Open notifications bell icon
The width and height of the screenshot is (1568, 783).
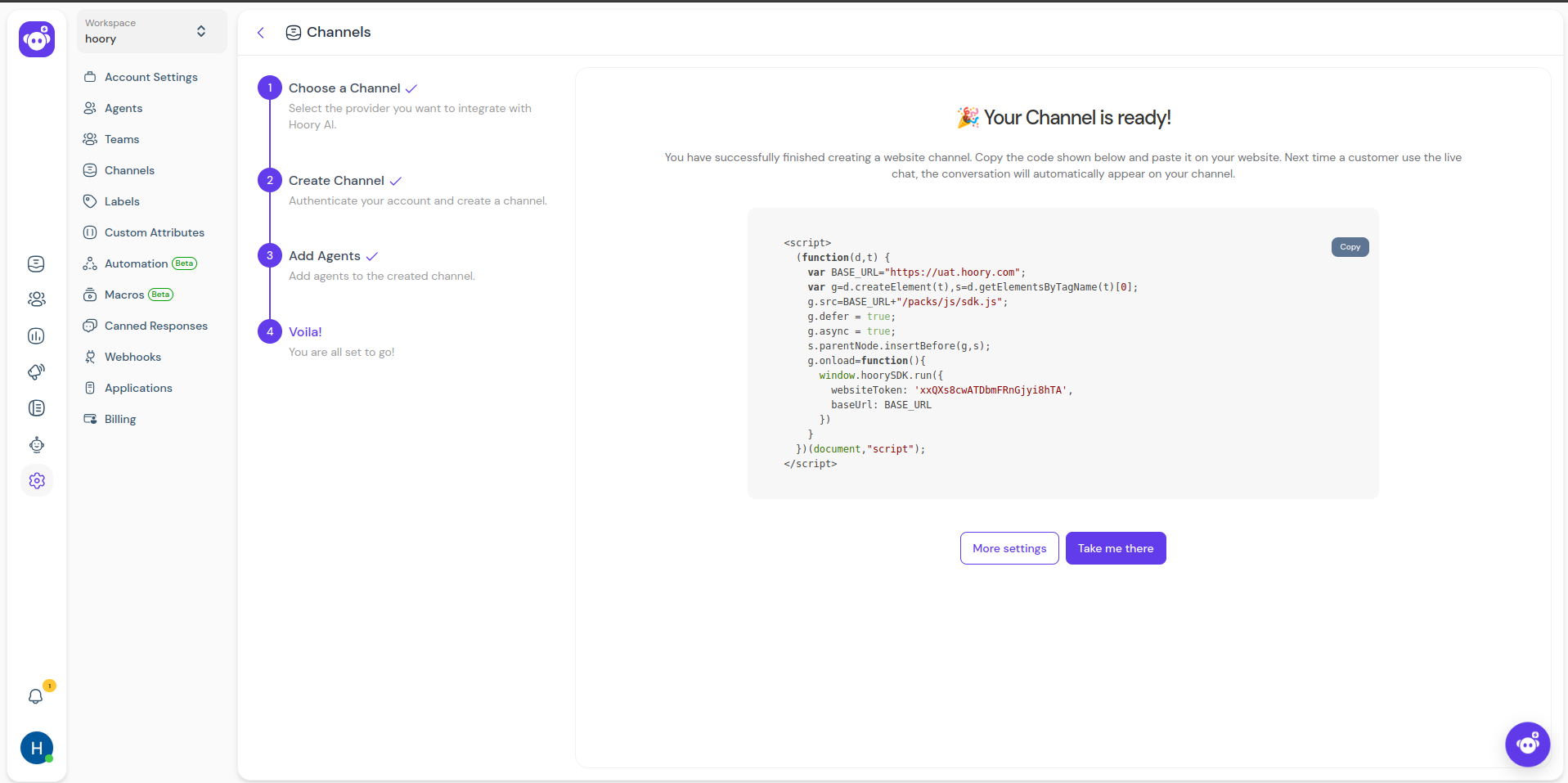(35, 696)
